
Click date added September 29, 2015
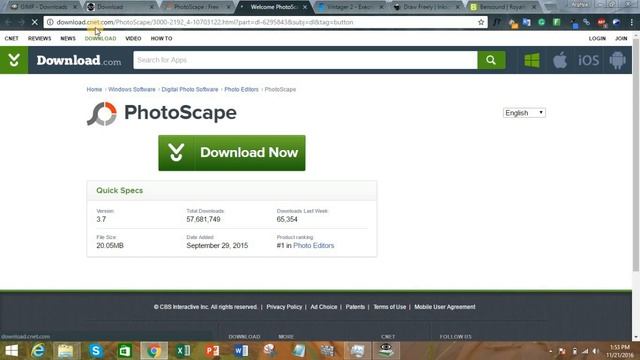coord(217,245)
